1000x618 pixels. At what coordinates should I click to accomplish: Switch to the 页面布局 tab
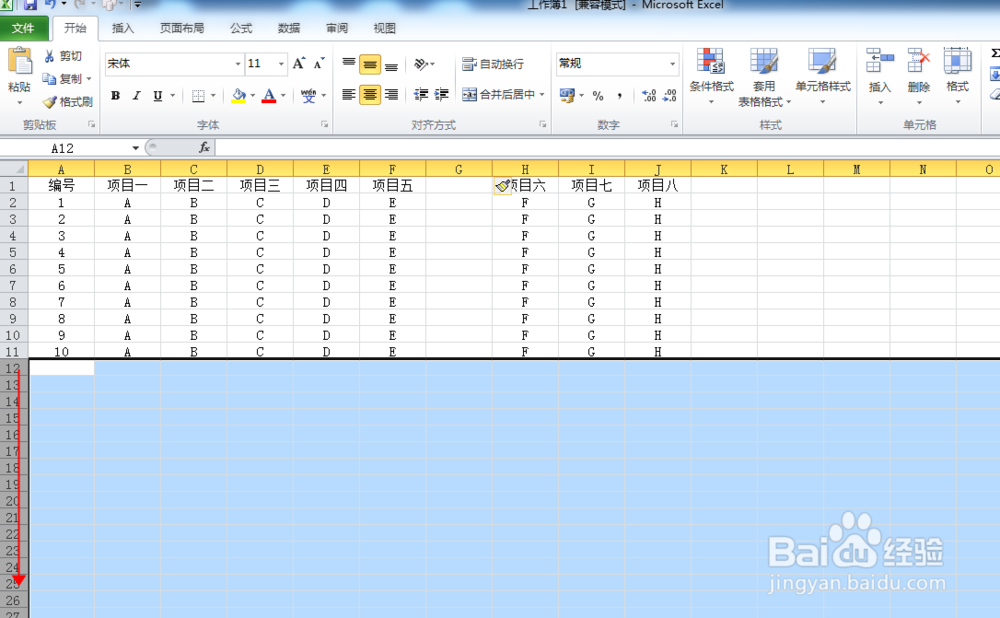click(182, 28)
